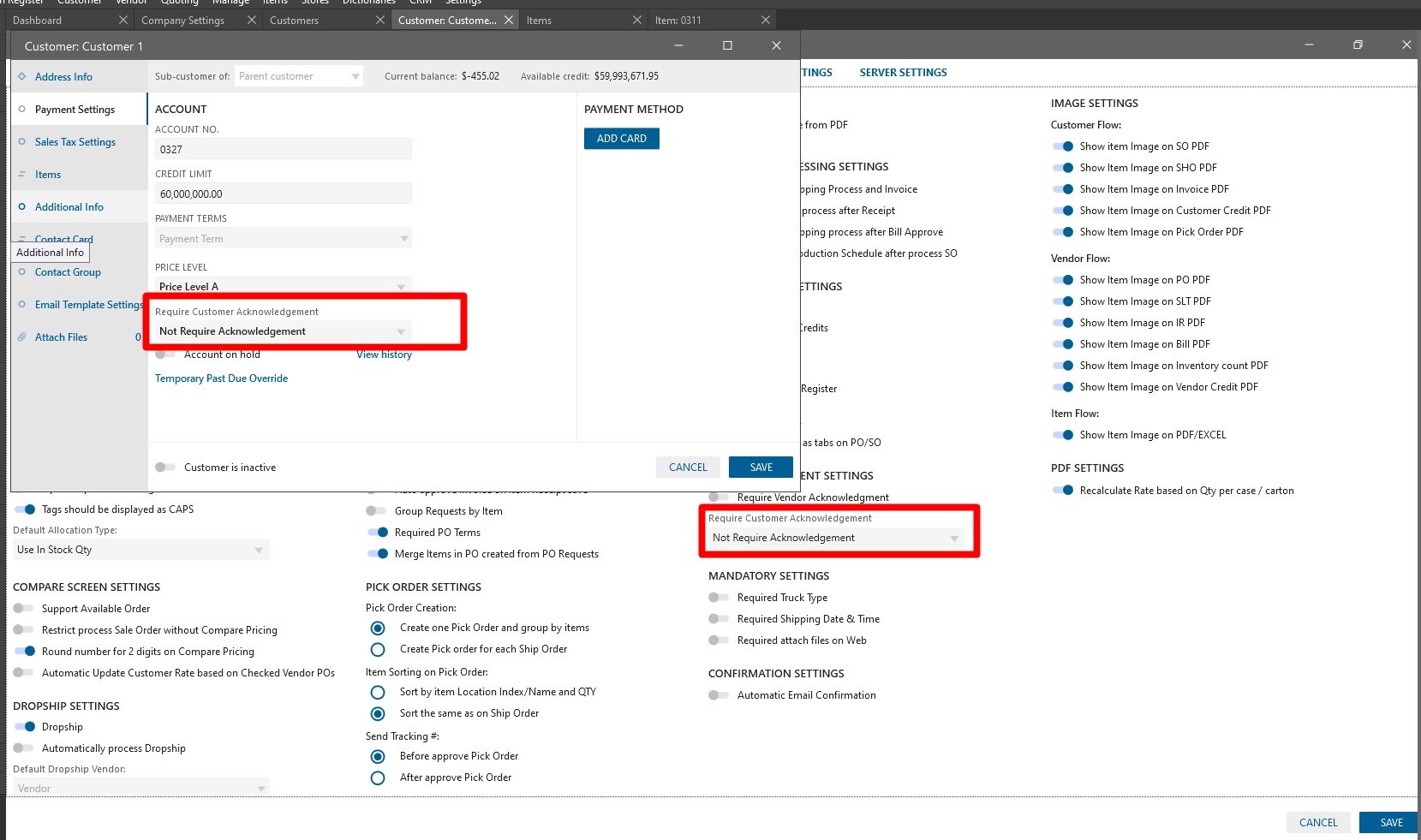Click the Attach Files paperclip icon
This screenshot has height=840, width=1421.
[22, 337]
